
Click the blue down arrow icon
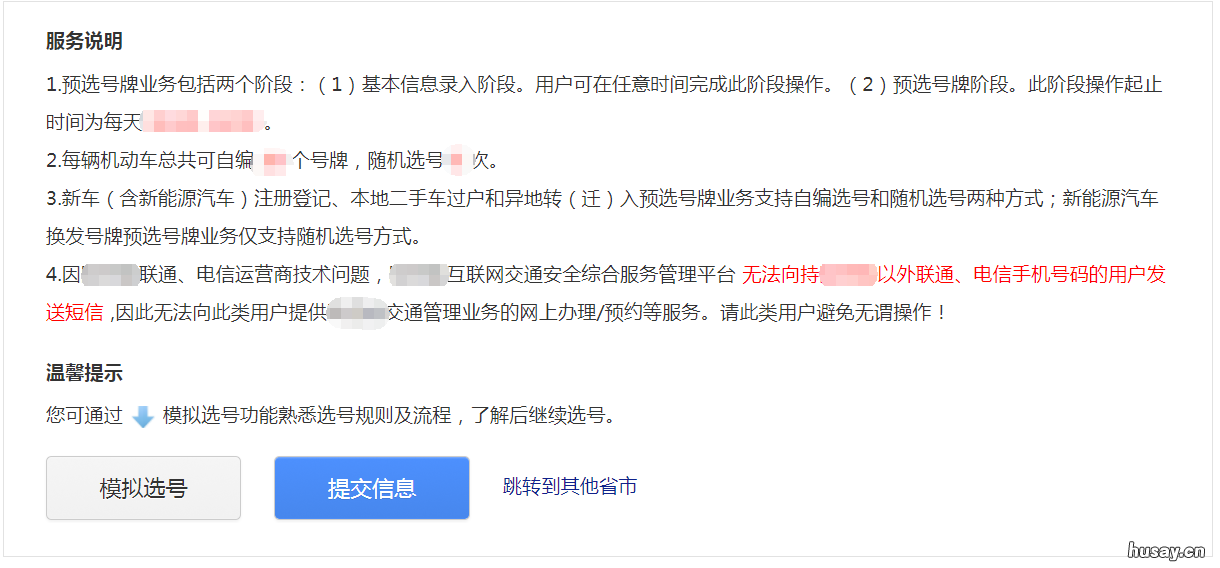143,417
